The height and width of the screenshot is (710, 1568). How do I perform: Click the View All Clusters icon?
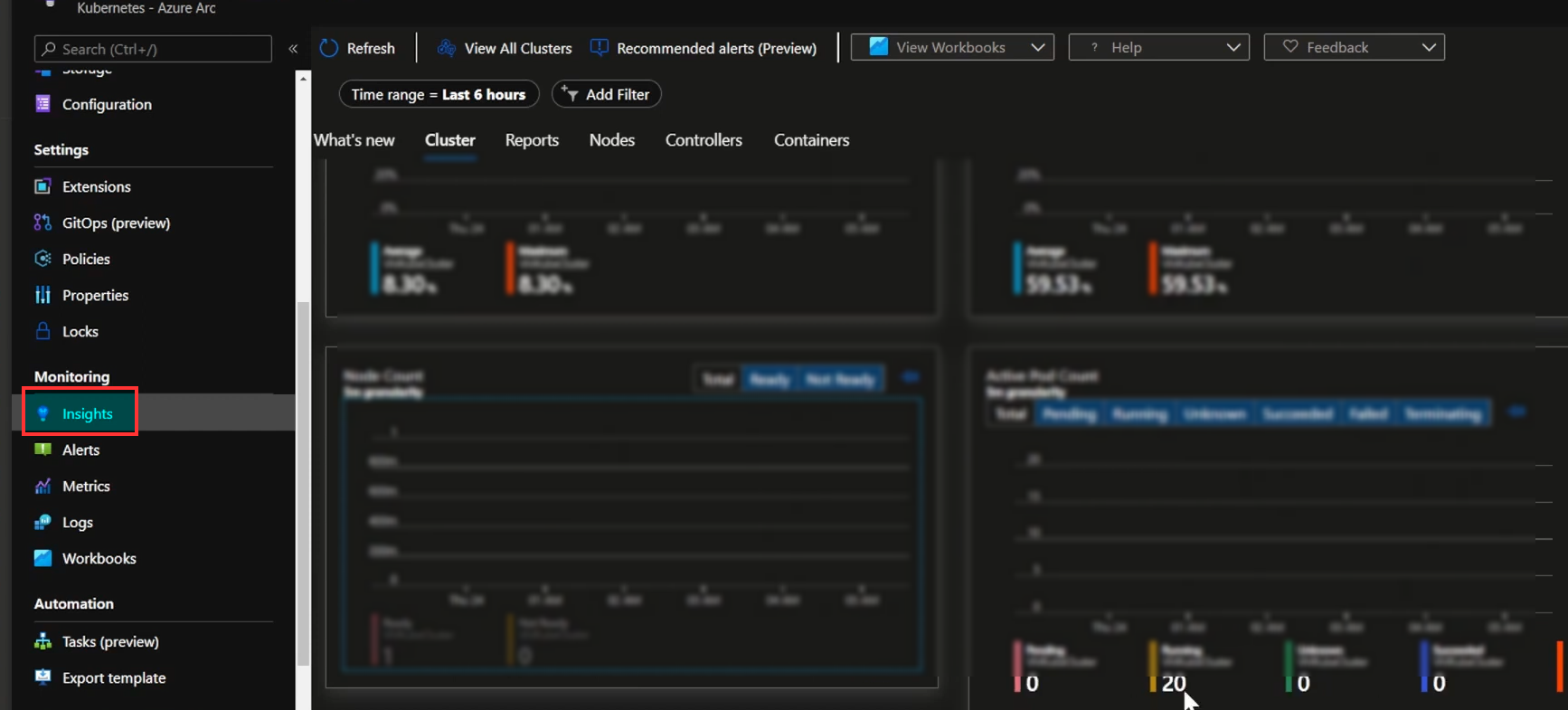[447, 48]
